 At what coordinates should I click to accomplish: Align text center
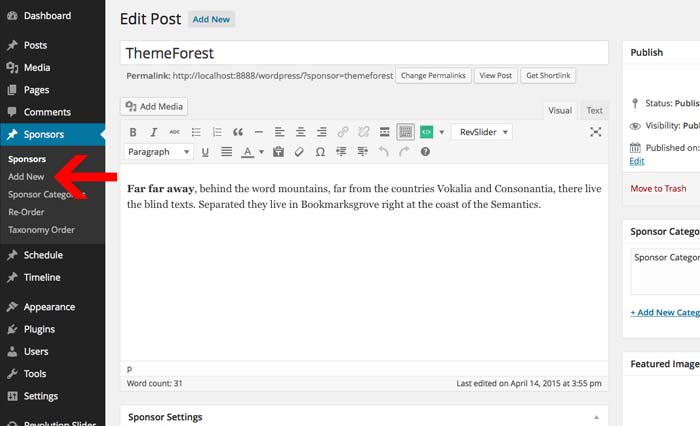pyautogui.click(x=300, y=132)
